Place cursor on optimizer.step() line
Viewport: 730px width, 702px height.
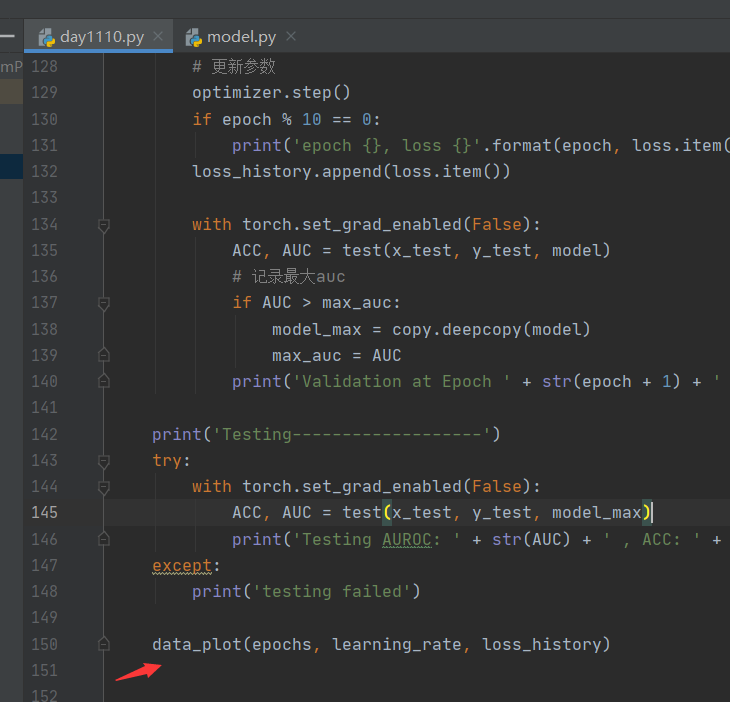click(271, 93)
